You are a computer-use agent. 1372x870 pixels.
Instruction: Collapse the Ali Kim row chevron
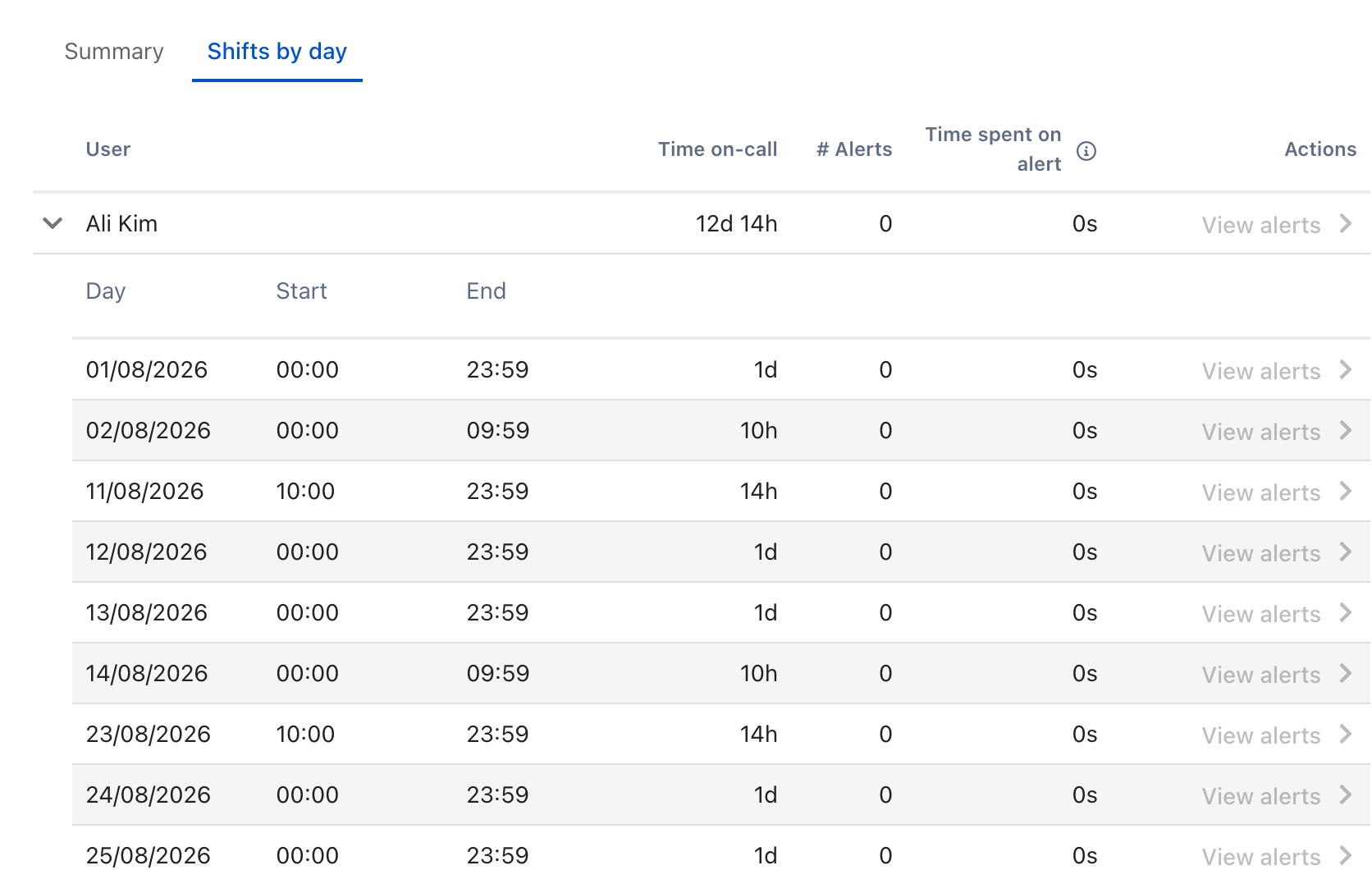[53, 223]
